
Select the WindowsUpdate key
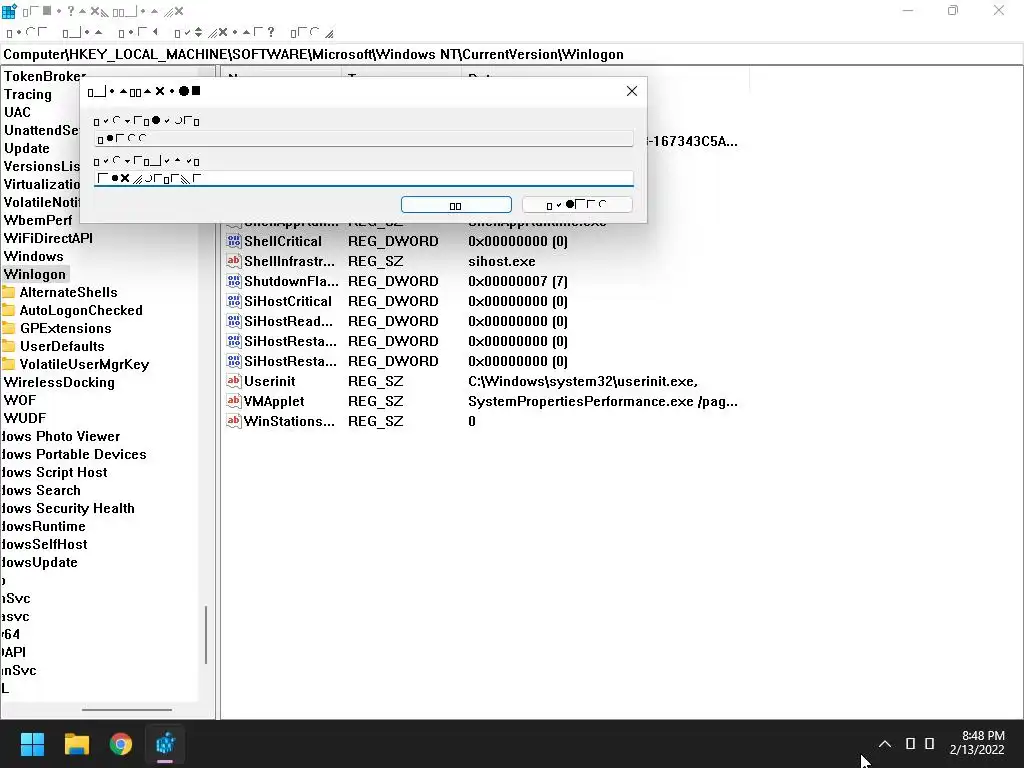(39, 562)
